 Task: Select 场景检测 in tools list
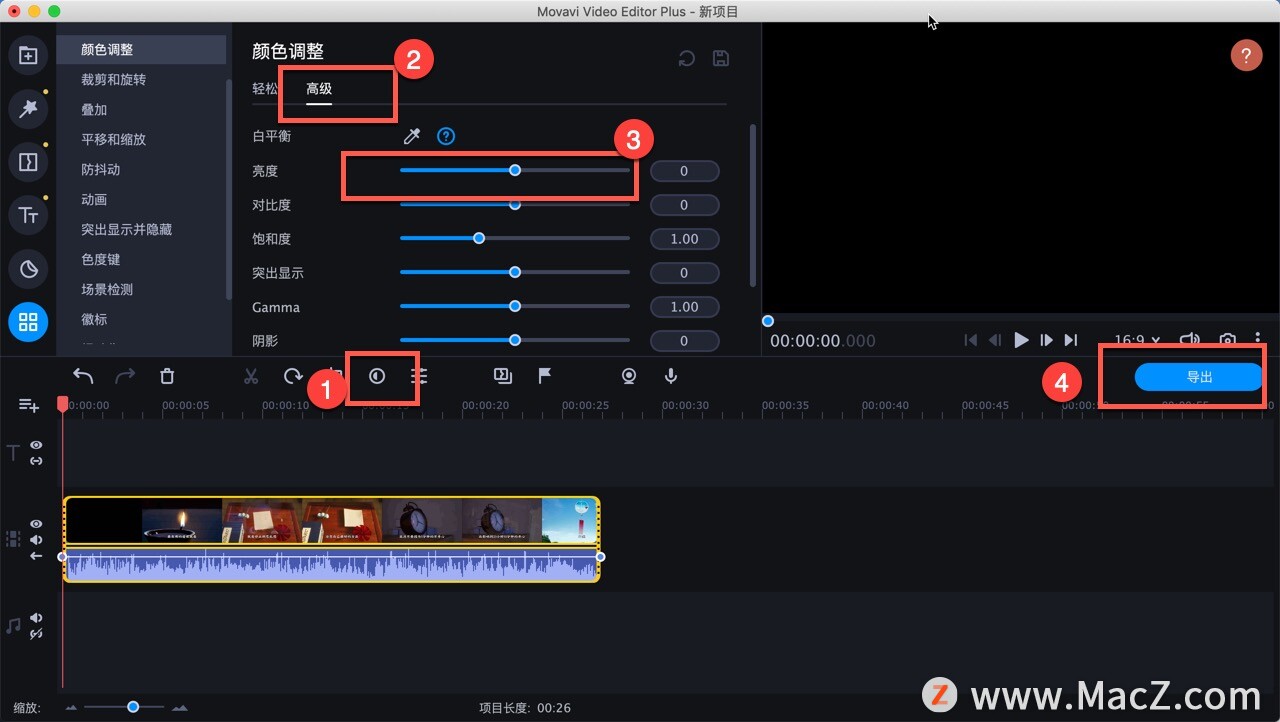click(x=141, y=289)
